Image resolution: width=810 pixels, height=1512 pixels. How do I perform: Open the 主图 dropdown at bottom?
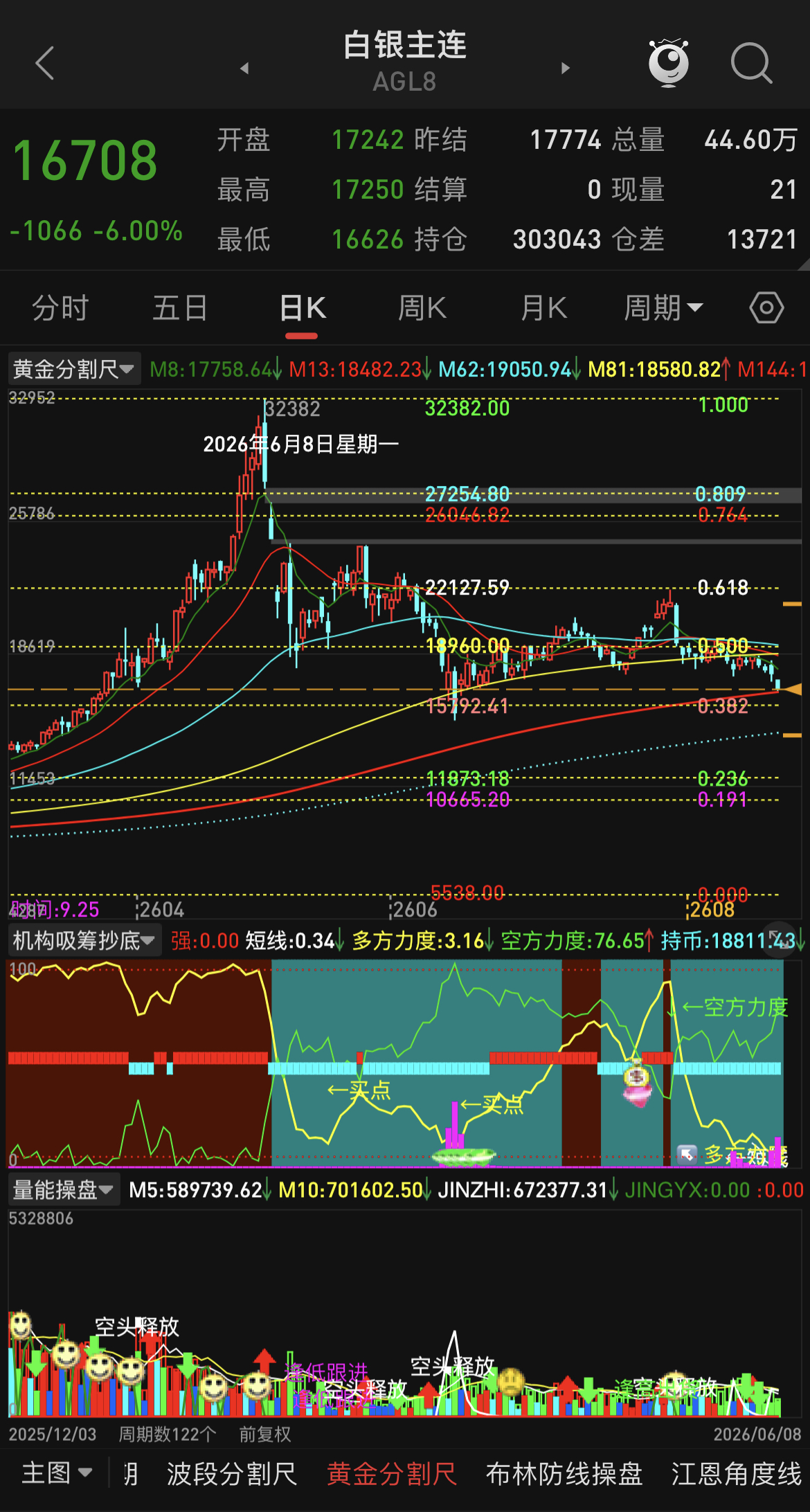click(57, 1473)
